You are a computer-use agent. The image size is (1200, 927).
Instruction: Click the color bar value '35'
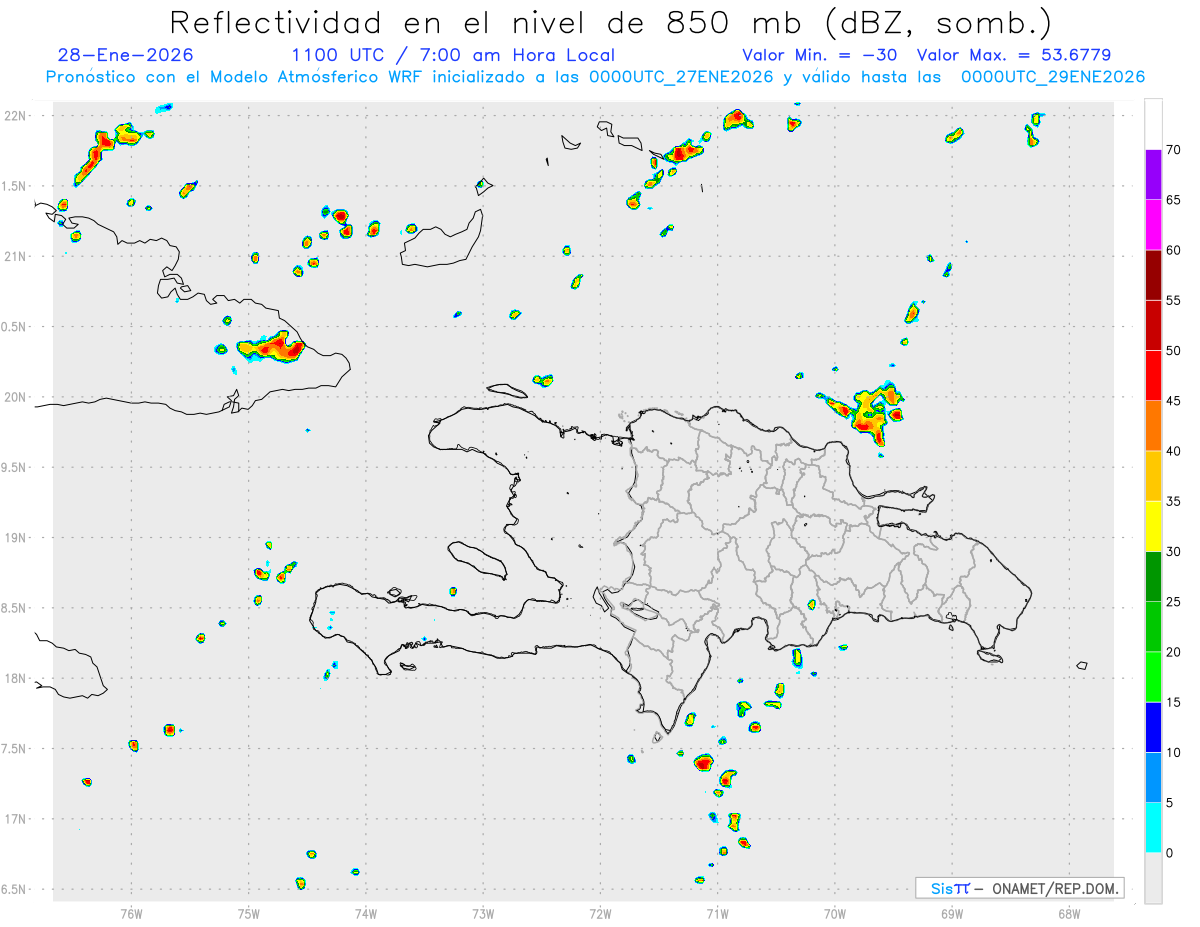(x=1173, y=501)
